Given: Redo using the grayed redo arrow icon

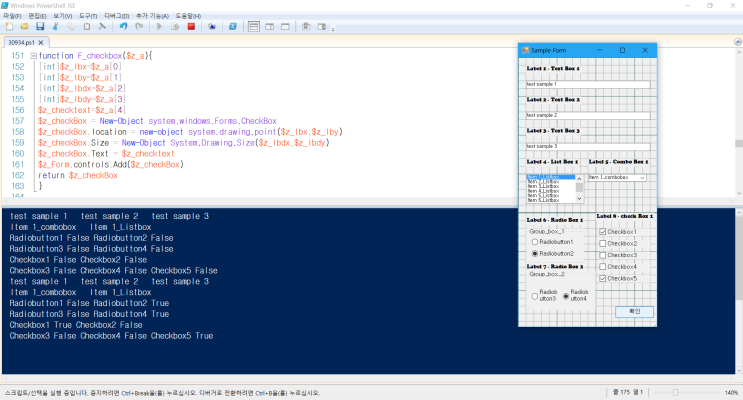Looking at the screenshot, I should pos(139,27).
